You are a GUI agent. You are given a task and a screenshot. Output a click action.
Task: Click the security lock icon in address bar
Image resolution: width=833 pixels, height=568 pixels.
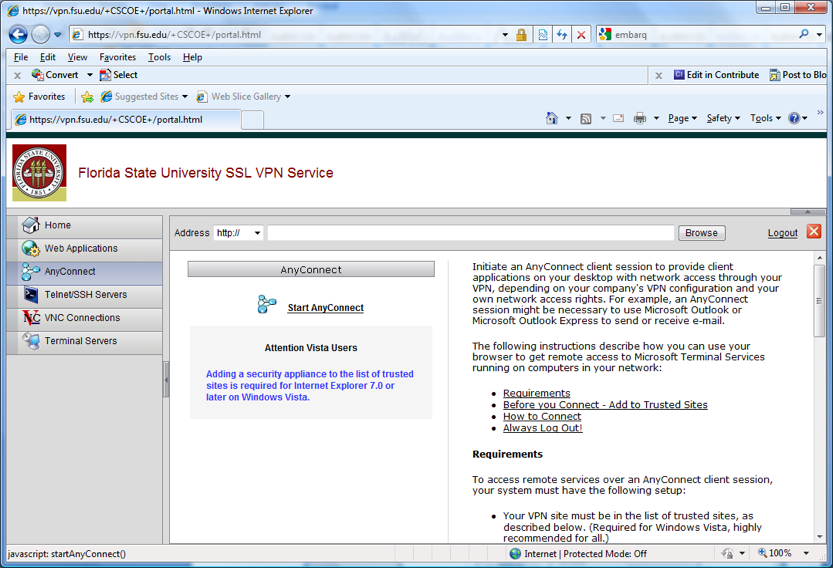521,35
